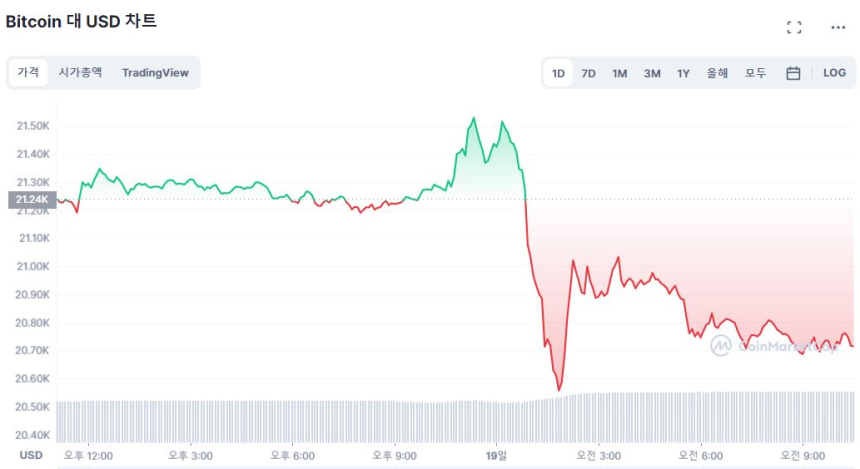Click the highest green peak on chart
This screenshot has height=469, width=860.
(x=473, y=118)
